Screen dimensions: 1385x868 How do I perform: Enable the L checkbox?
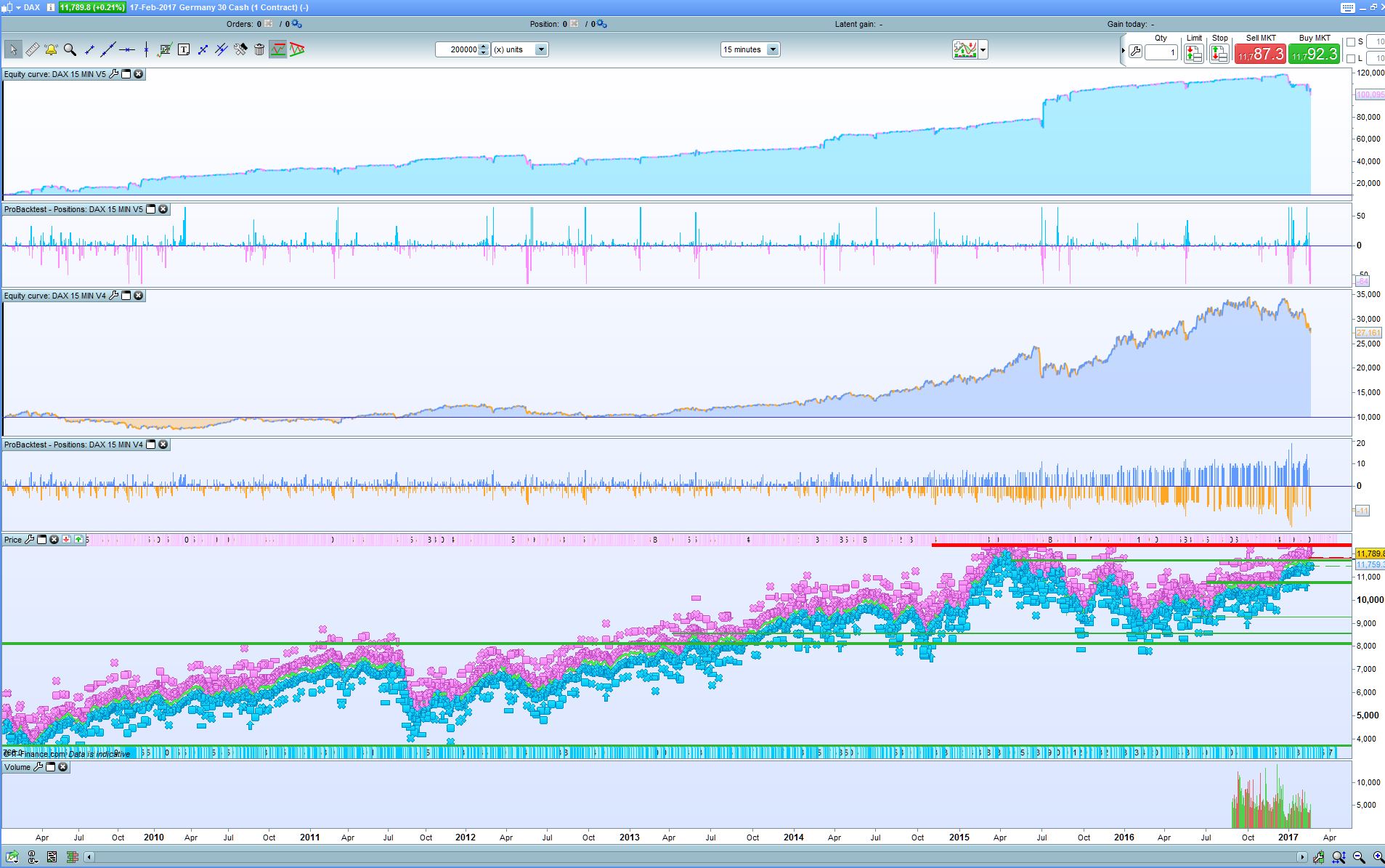pos(1351,58)
